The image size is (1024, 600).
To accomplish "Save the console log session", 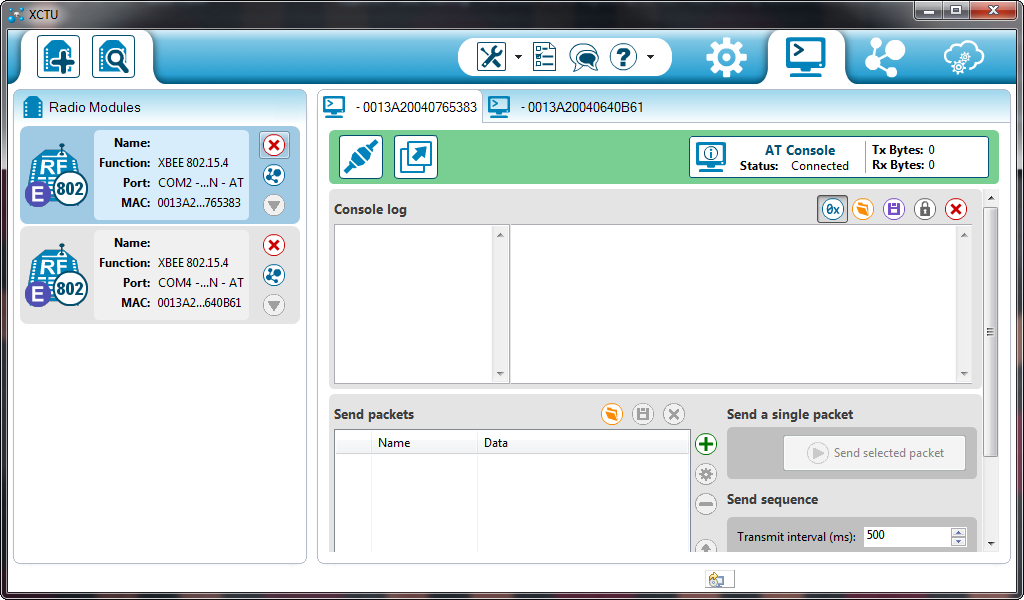I will pyautogui.click(x=894, y=210).
